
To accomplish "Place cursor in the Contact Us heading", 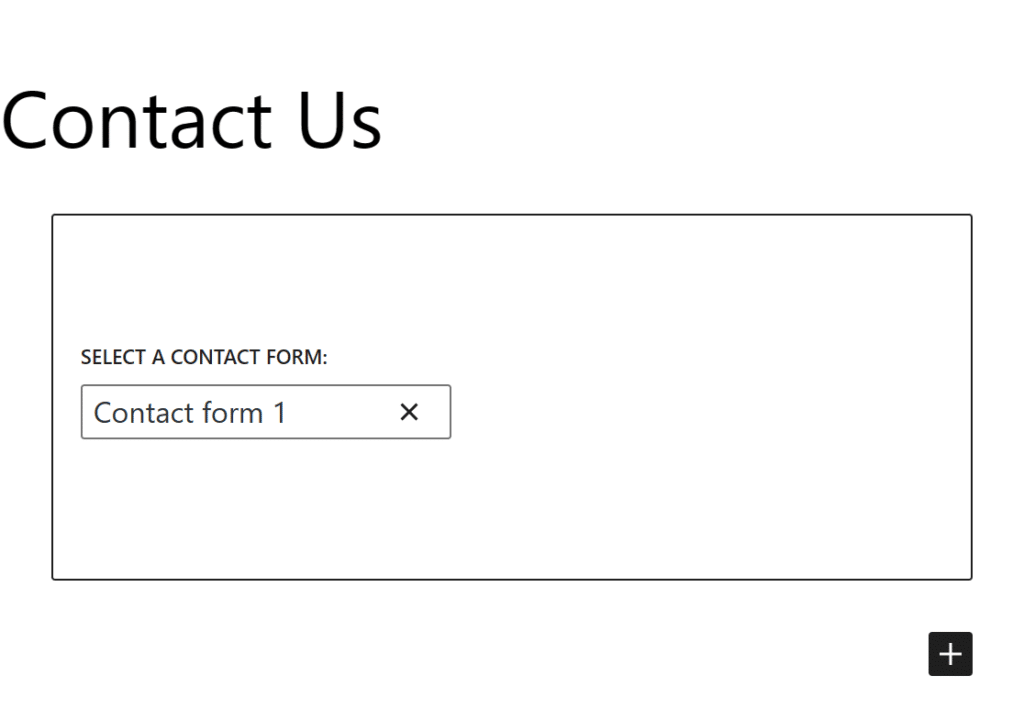I will 190,120.
